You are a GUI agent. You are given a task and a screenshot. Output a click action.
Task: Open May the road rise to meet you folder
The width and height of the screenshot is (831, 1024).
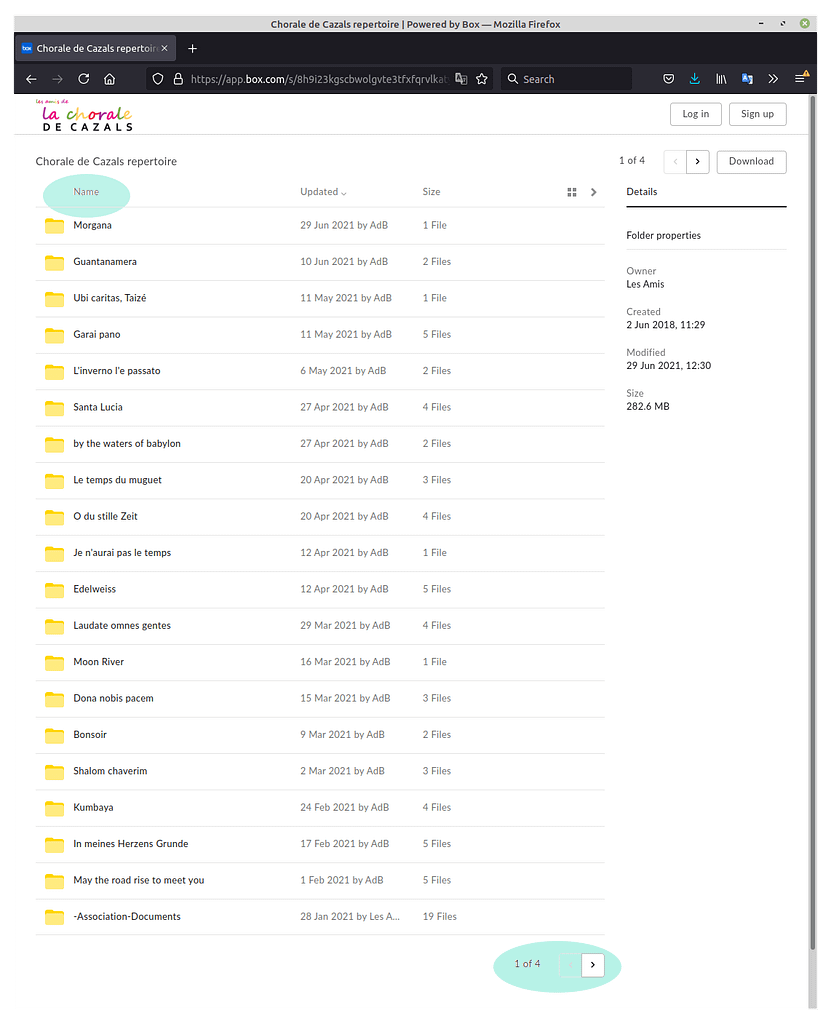(x=138, y=880)
